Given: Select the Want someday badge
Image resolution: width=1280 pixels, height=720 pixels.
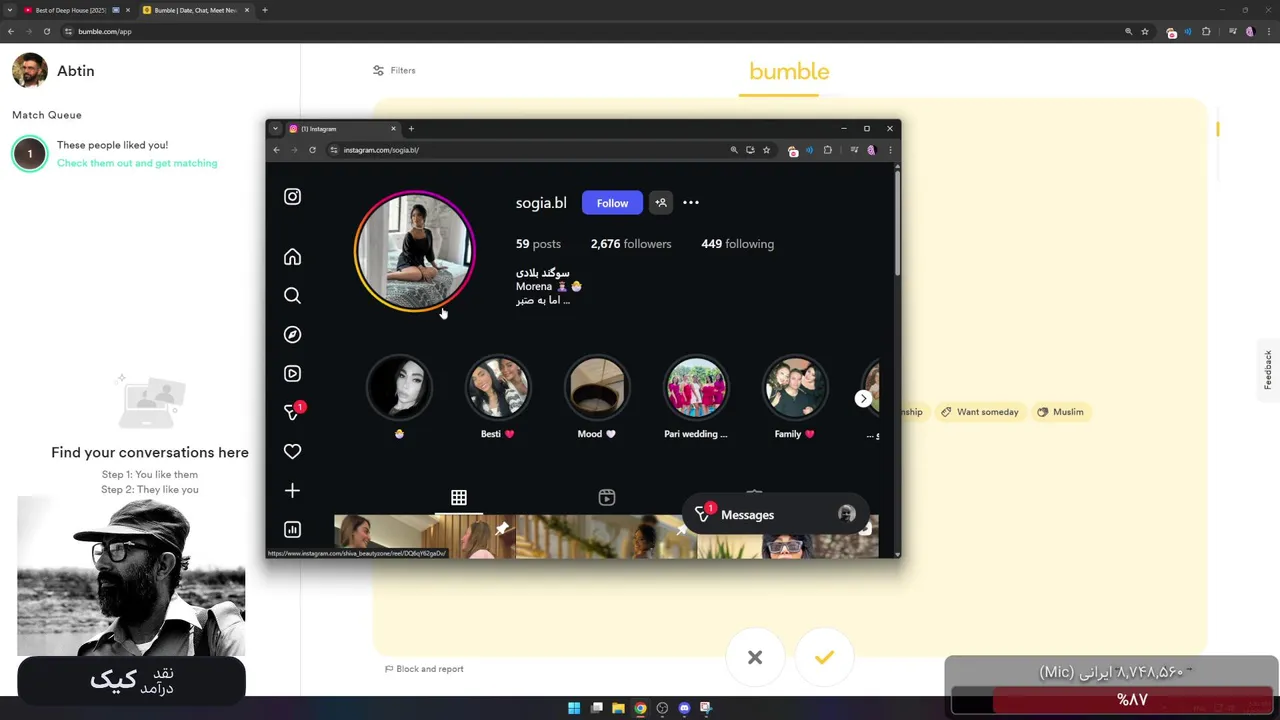Looking at the screenshot, I should pos(979,412).
